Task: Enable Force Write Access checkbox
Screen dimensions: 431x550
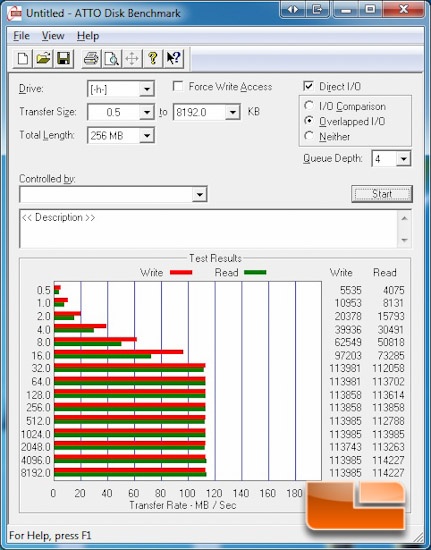Action: pyautogui.click(x=178, y=86)
